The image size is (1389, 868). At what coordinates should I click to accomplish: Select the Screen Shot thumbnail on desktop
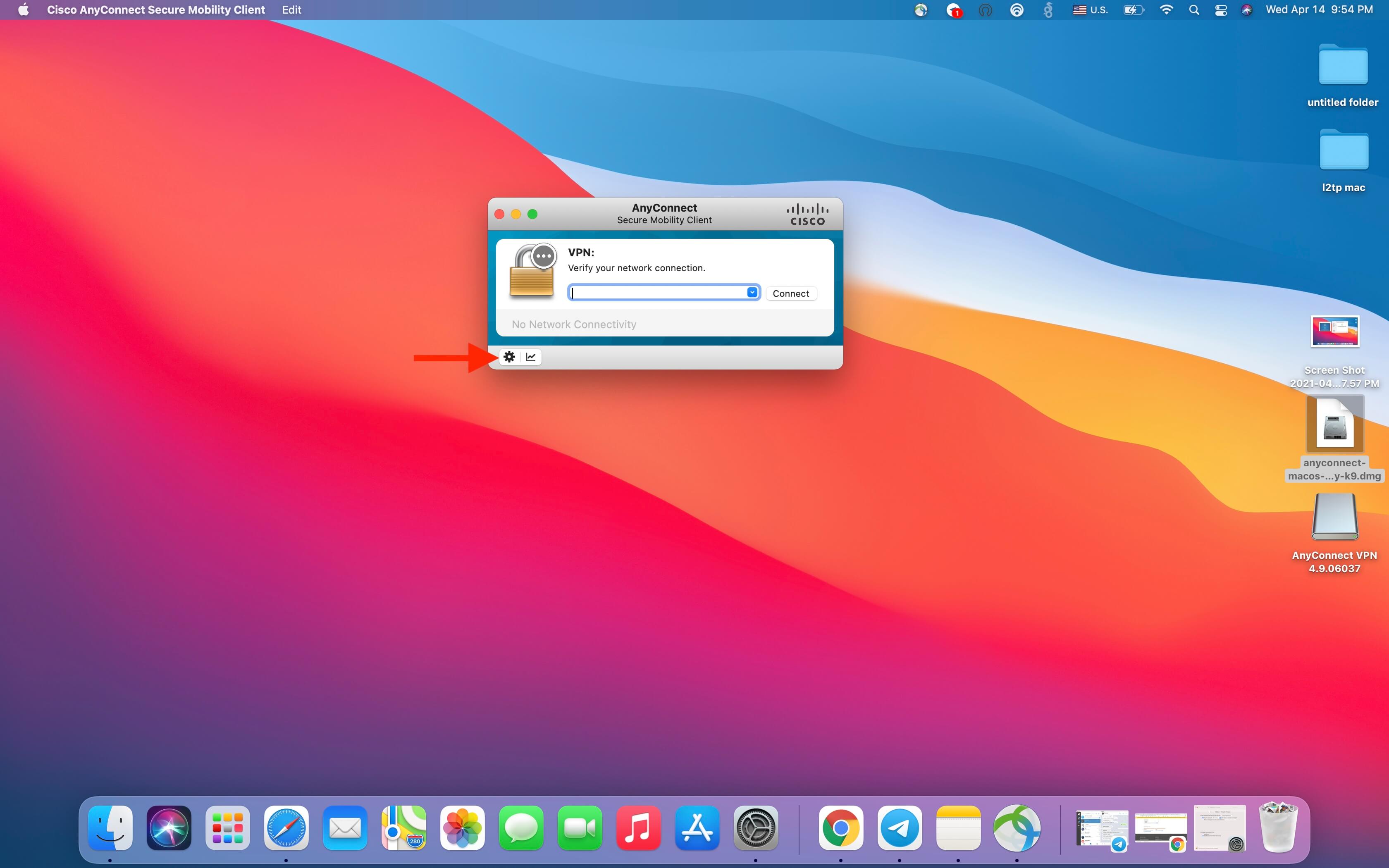pyautogui.click(x=1334, y=332)
